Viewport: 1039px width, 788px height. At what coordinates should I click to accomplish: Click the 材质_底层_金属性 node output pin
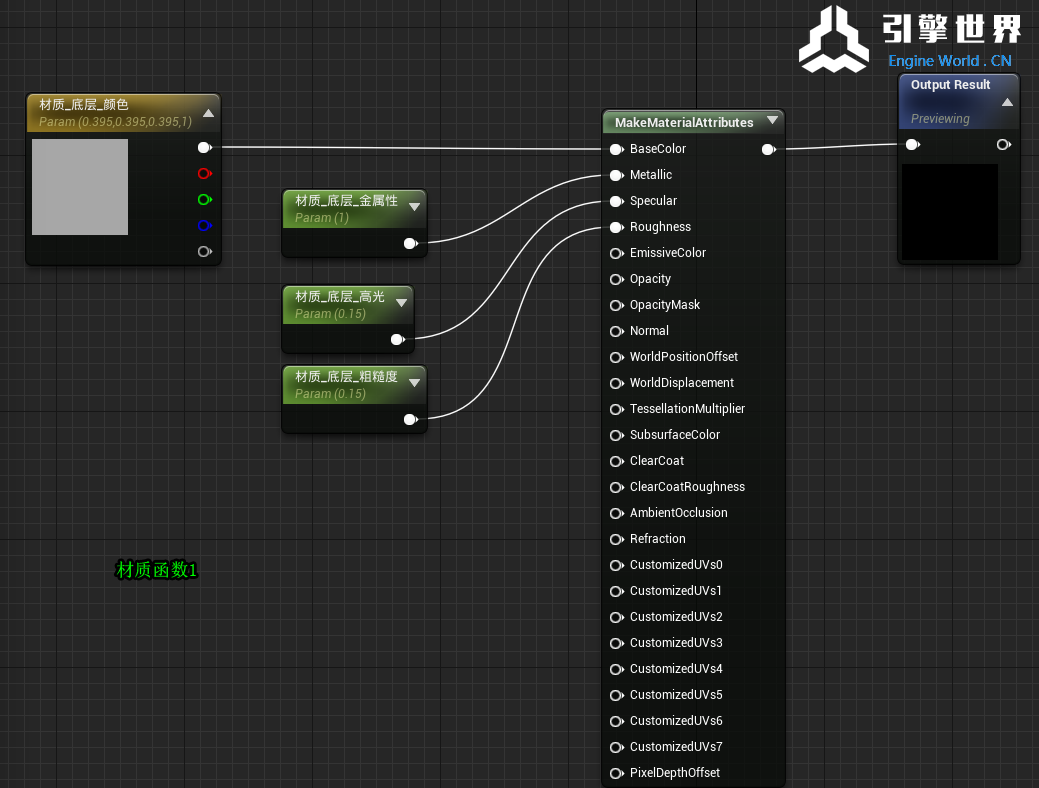tap(410, 243)
